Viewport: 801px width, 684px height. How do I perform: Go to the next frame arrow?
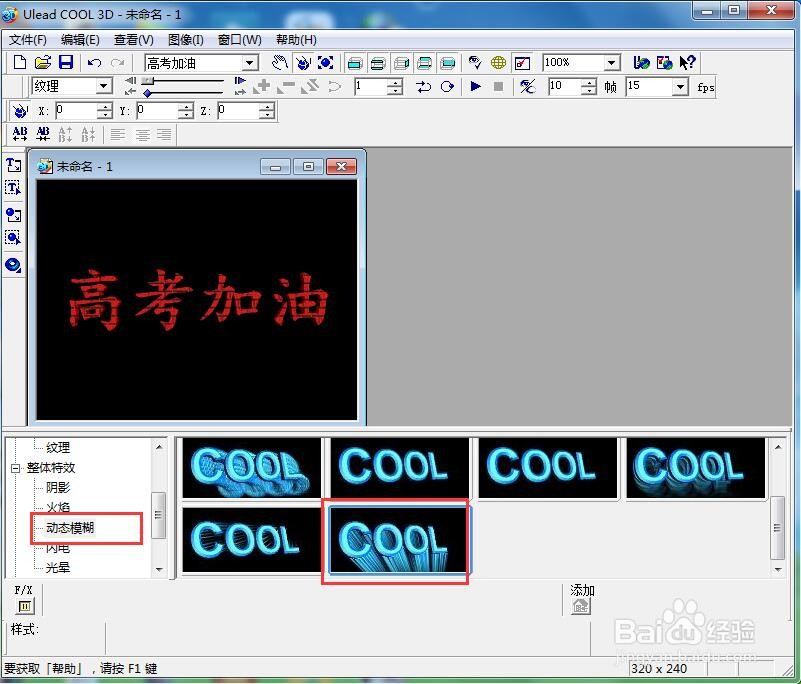(240, 81)
